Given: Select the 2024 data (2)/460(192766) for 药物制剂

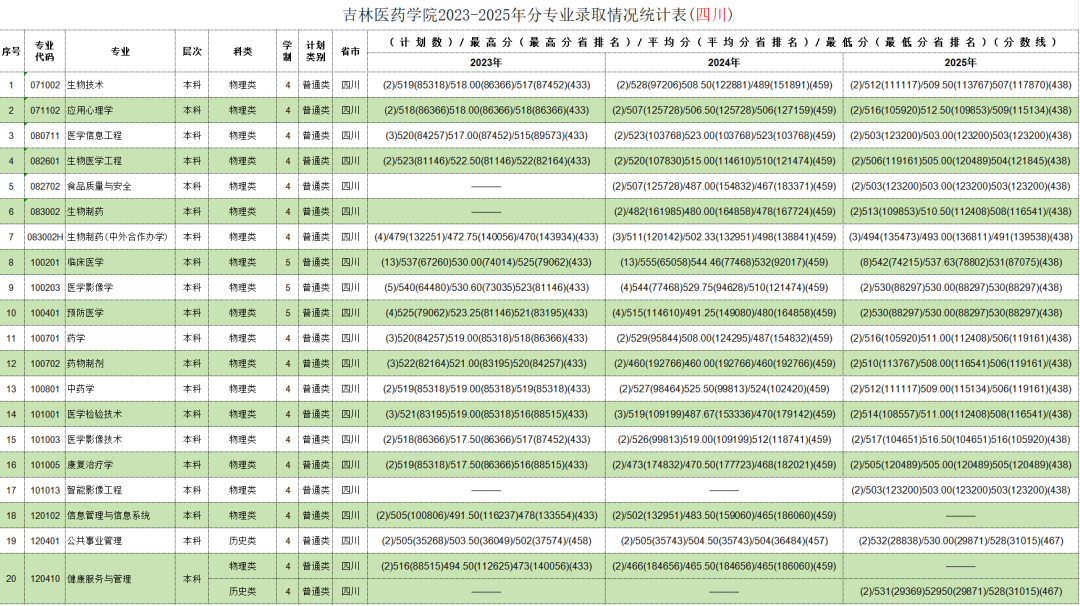Looking at the screenshot, I should coord(724,364).
